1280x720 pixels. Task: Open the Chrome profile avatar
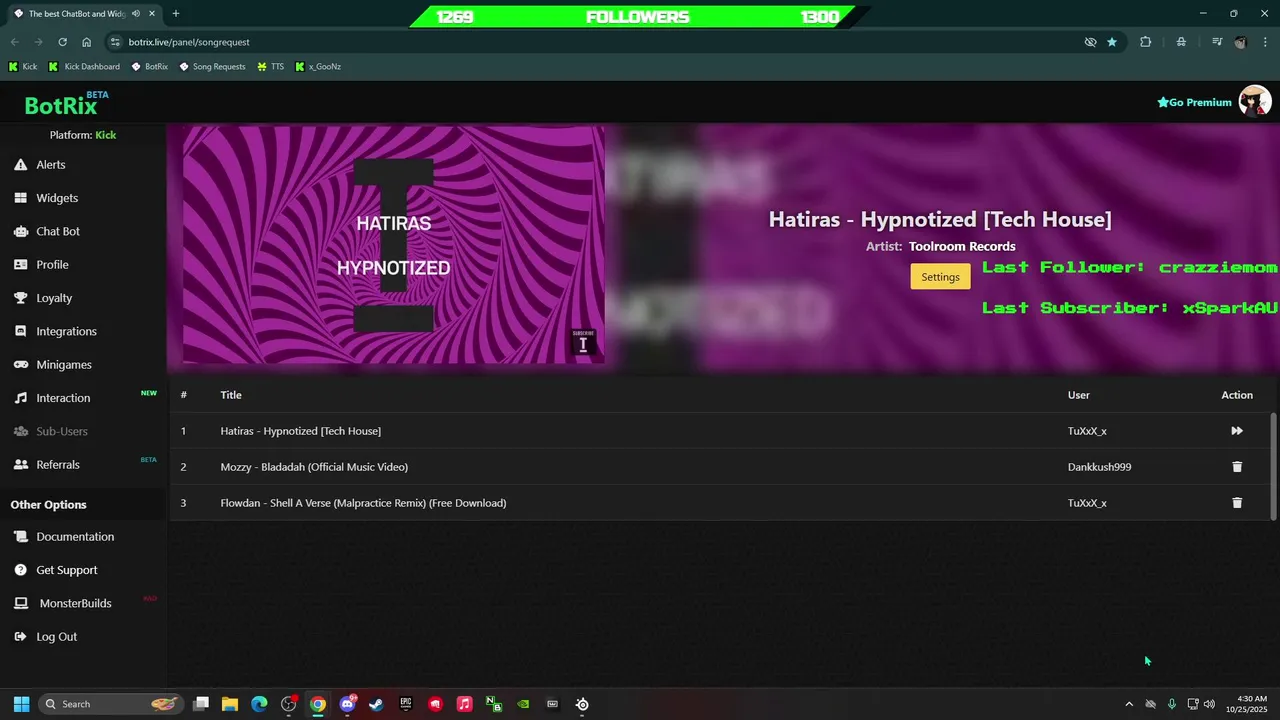click(1241, 42)
